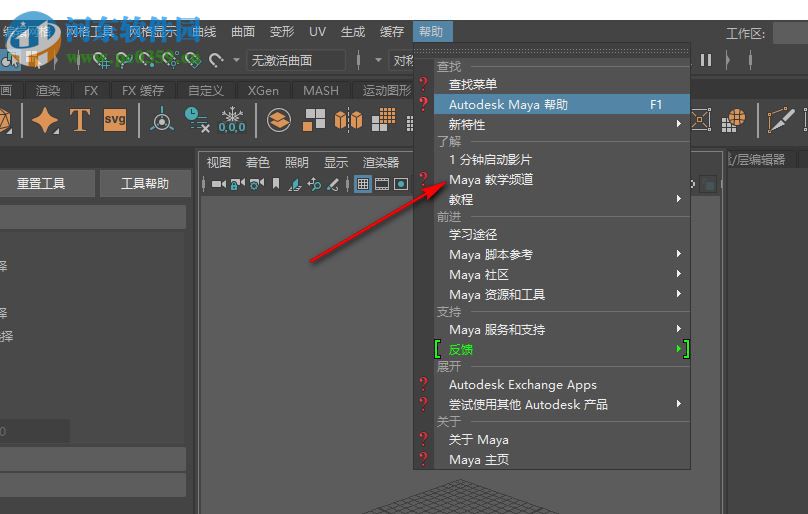The height and width of the screenshot is (514, 808).
Task: Expand the Maya 脚本参考 submenu
Action: pos(562,254)
